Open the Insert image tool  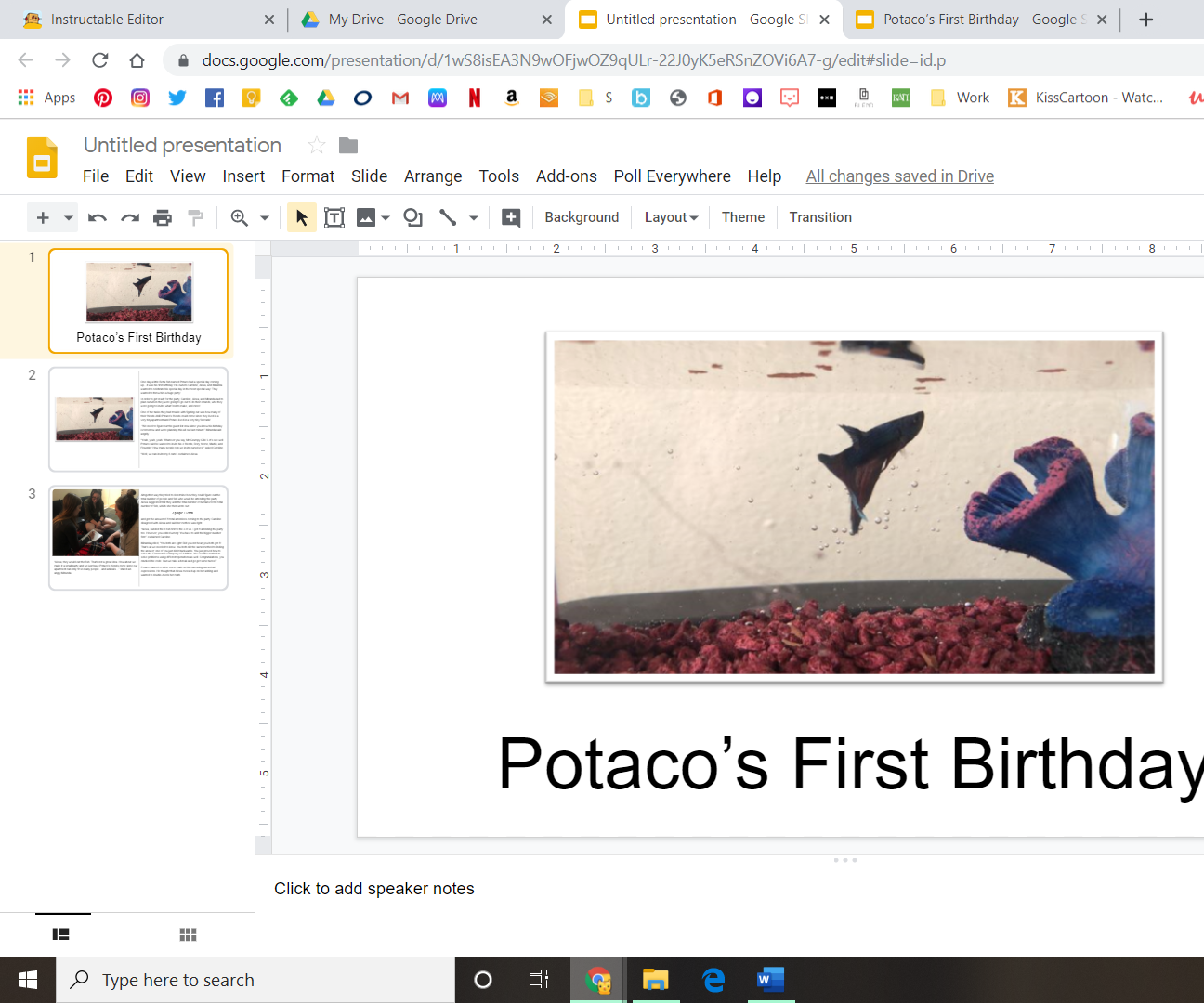pos(367,217)
